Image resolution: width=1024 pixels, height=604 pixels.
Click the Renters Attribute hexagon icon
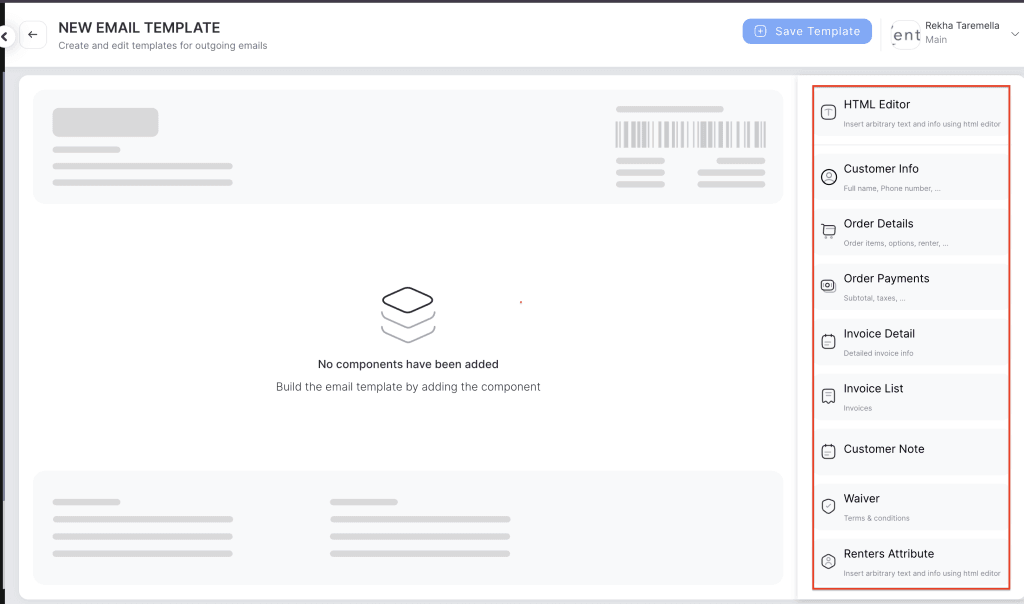(x=828, y=561)
